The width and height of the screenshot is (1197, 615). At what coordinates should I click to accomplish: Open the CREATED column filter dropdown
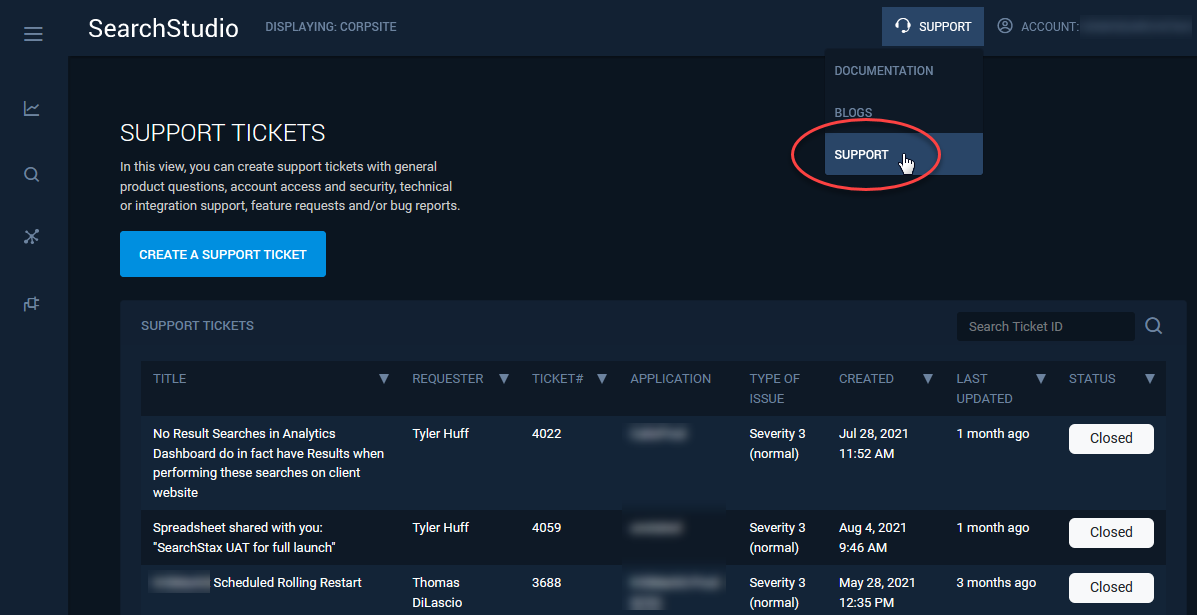(927, 378)
